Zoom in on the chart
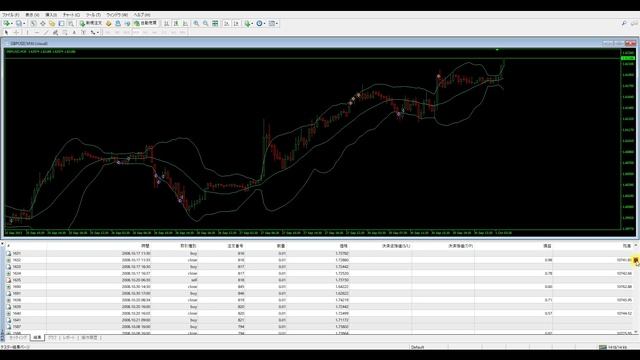Screen dimensions: 640x360 click(196, 23)
